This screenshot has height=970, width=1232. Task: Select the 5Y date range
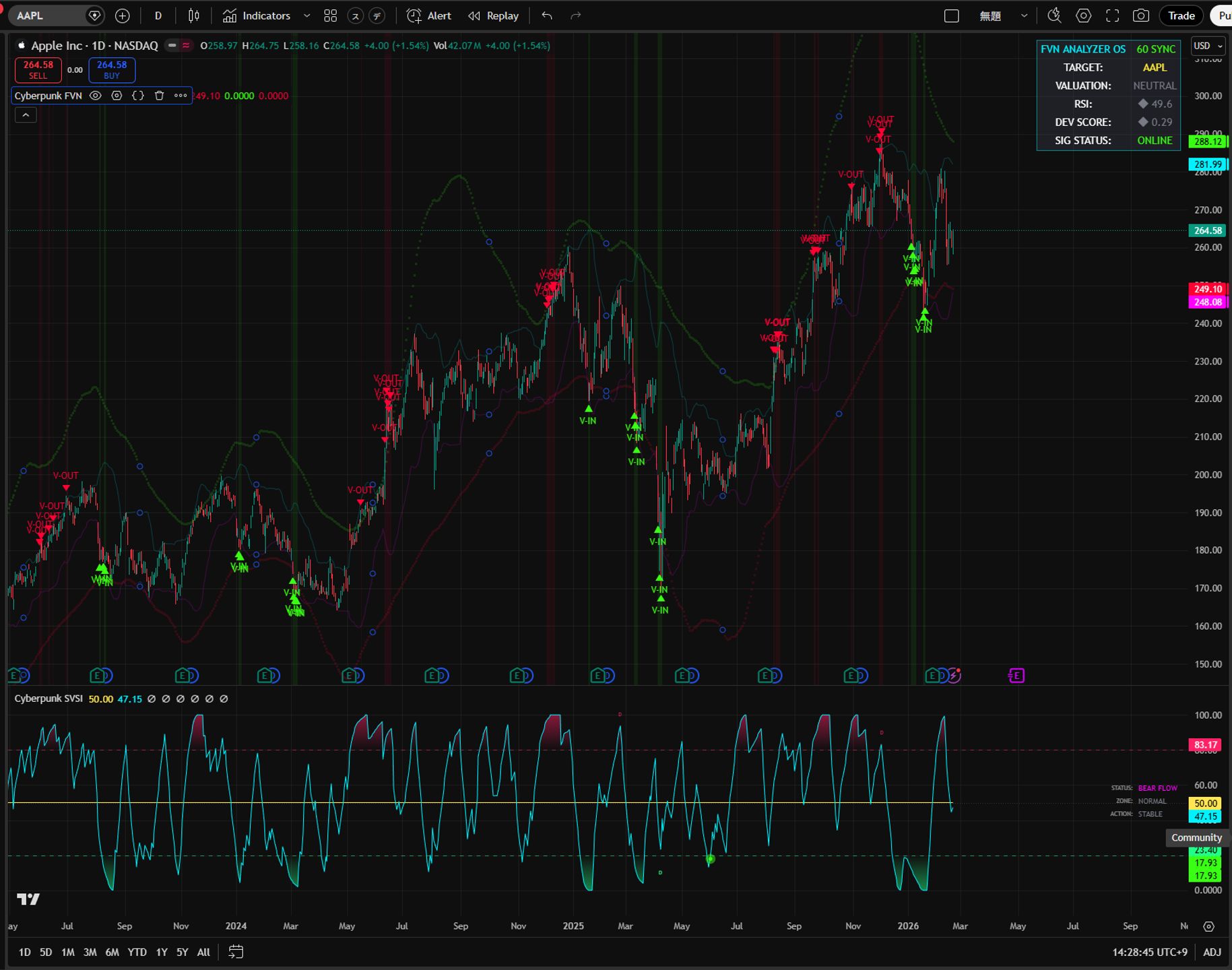coord(183,952)
